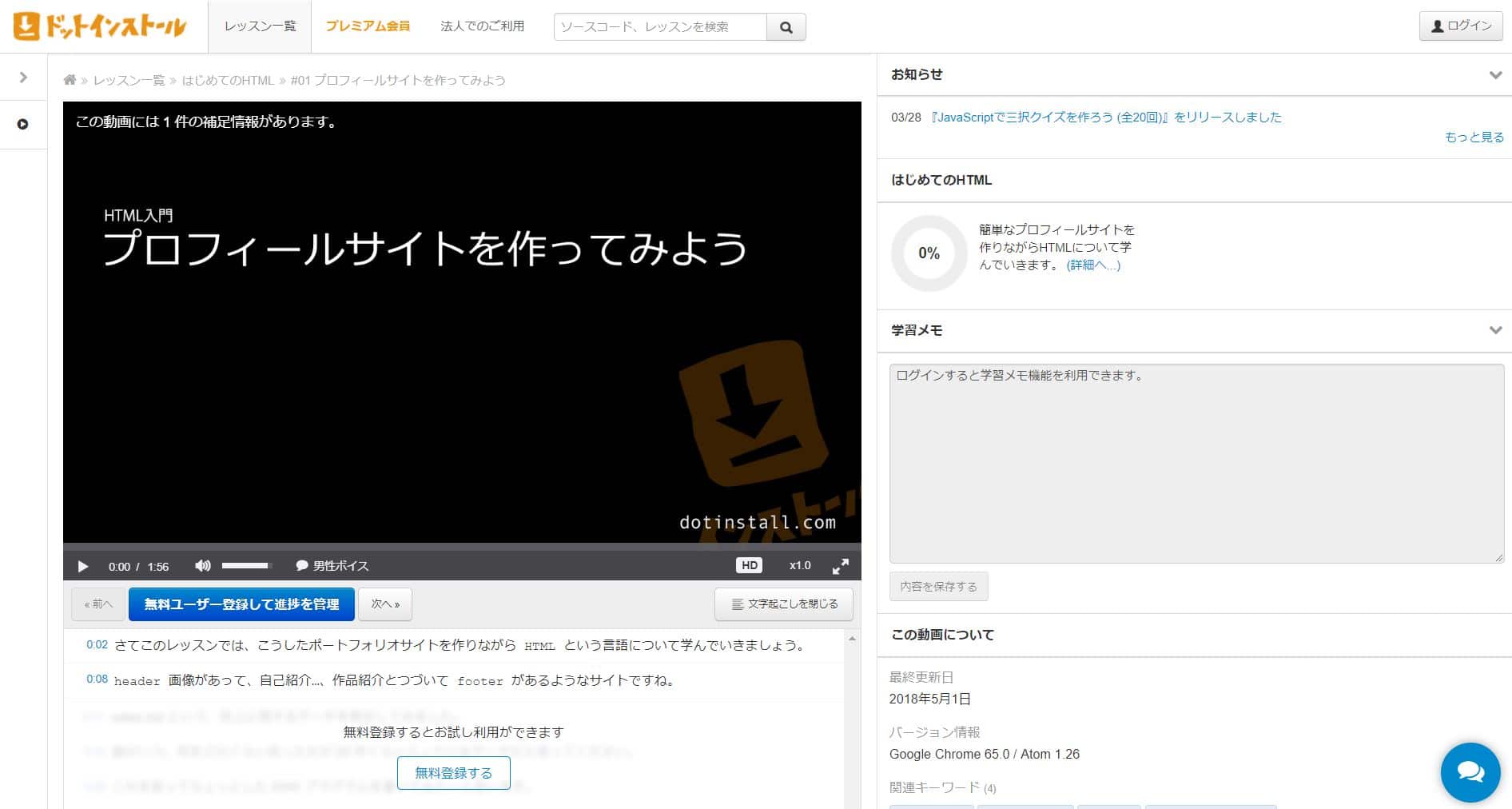Click もっと見る in announcements
The image size is (1512, 809).
click(x=1474, y=137)
